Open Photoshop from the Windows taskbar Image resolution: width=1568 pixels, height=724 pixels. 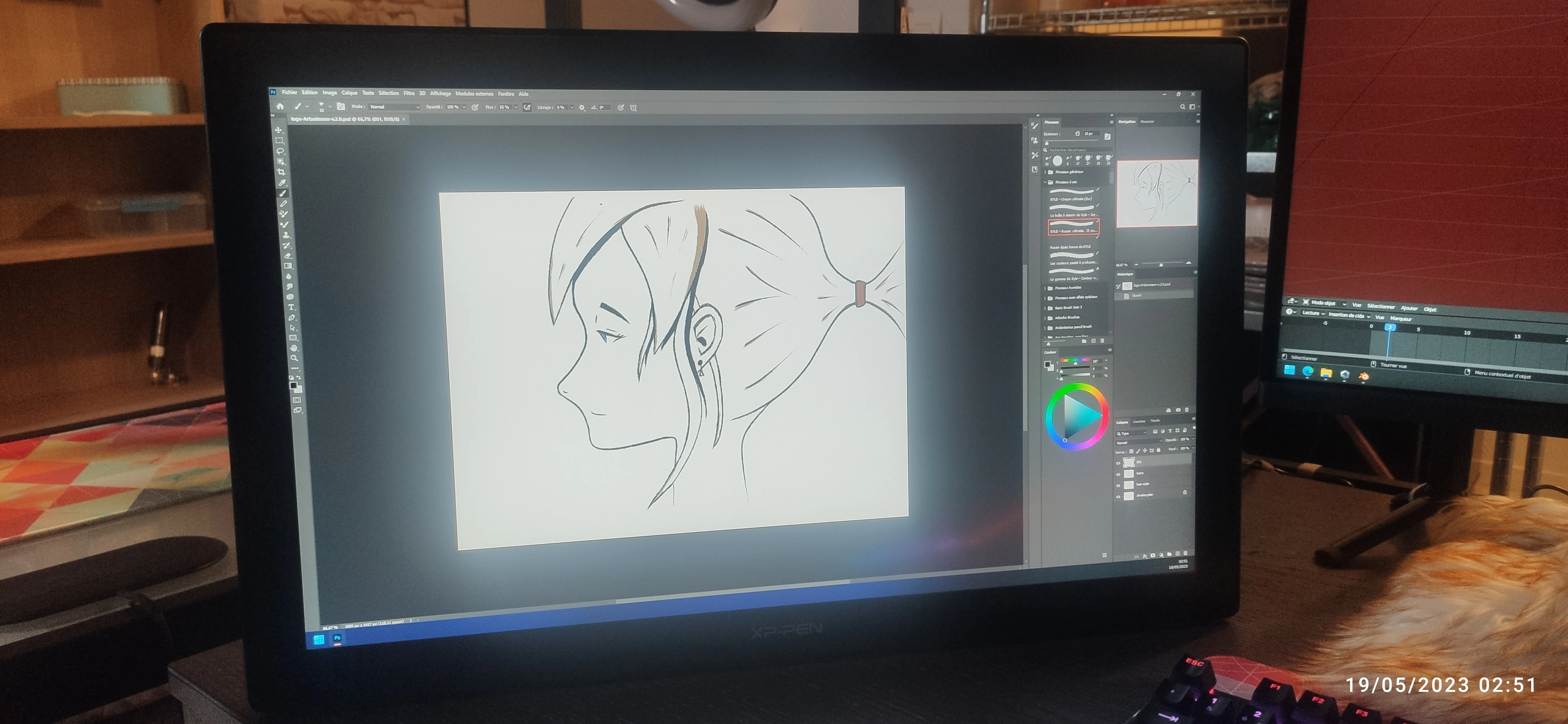click(337, 638)
